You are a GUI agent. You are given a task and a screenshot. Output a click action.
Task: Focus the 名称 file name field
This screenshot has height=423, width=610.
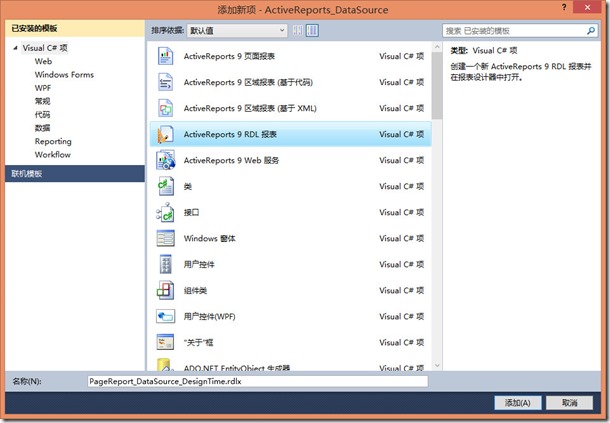click(x=258, y=381)
